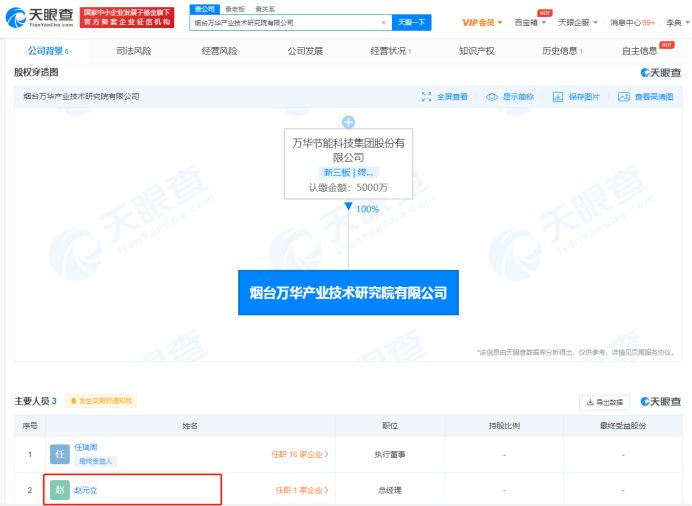Open 任瑞周 person profile link

point(86,447)
